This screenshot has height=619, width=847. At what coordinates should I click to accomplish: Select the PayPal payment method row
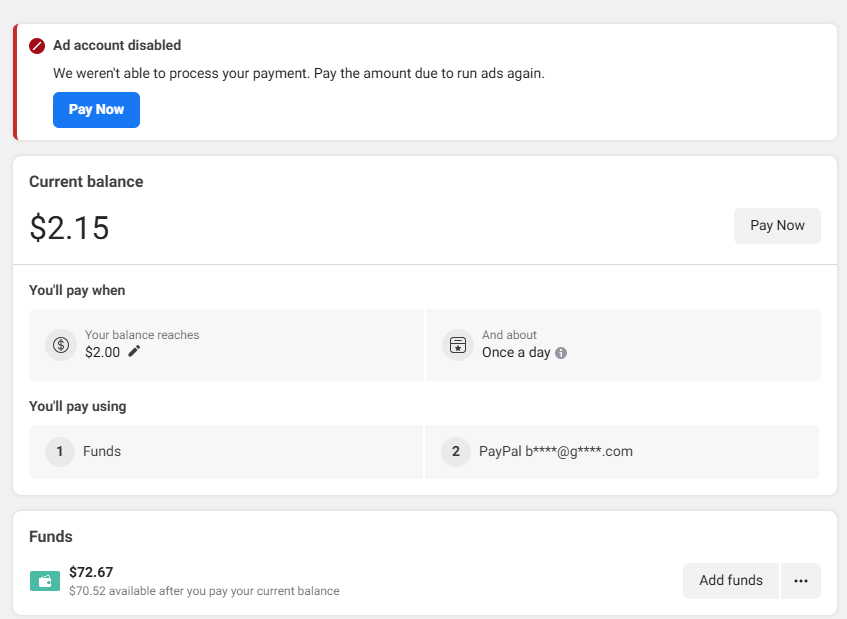point(622,452)
